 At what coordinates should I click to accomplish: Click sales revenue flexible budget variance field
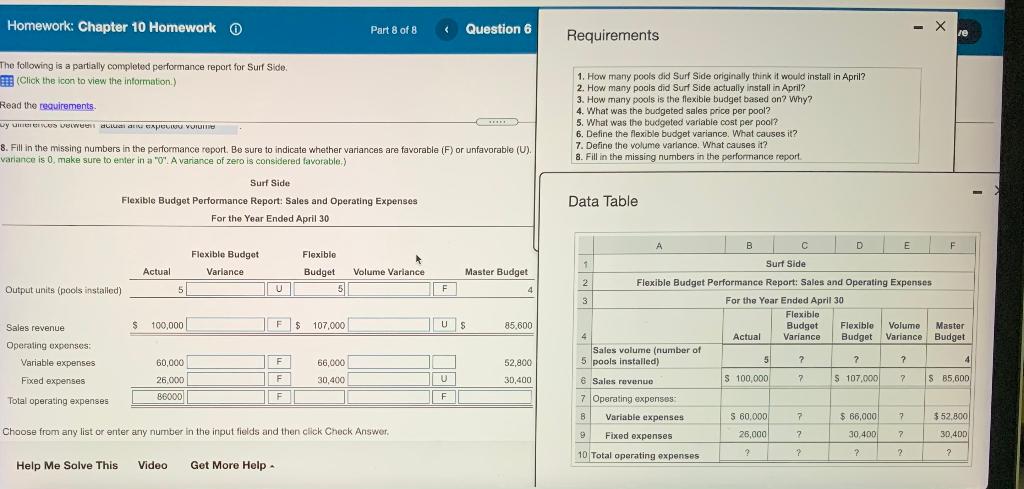tap(225, 324)
